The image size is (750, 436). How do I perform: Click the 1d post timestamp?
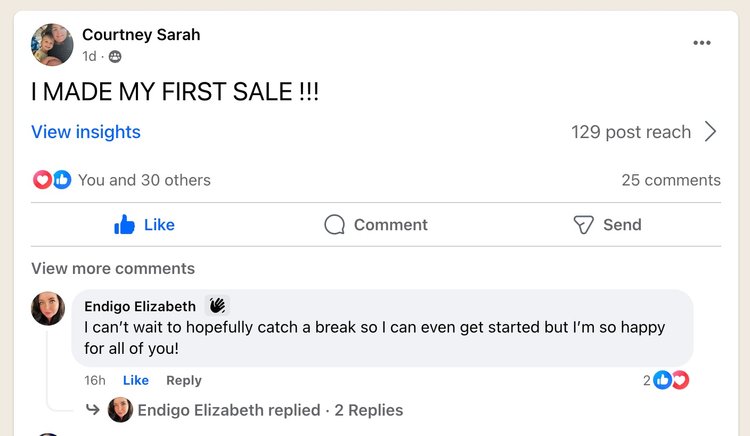tap(89, 57)
